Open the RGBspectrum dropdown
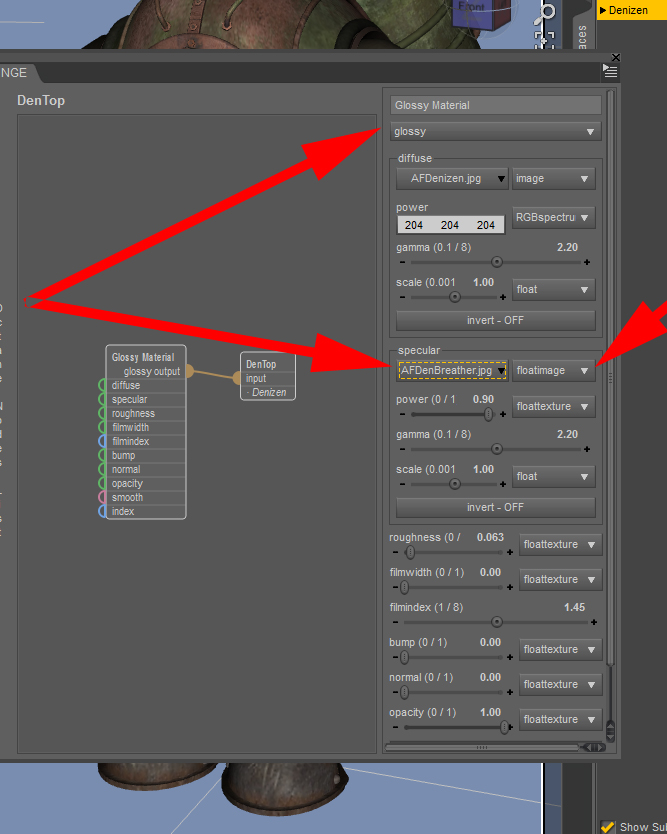Image resolution: width=667 pixels, height=834 pixels. (554, 218)
